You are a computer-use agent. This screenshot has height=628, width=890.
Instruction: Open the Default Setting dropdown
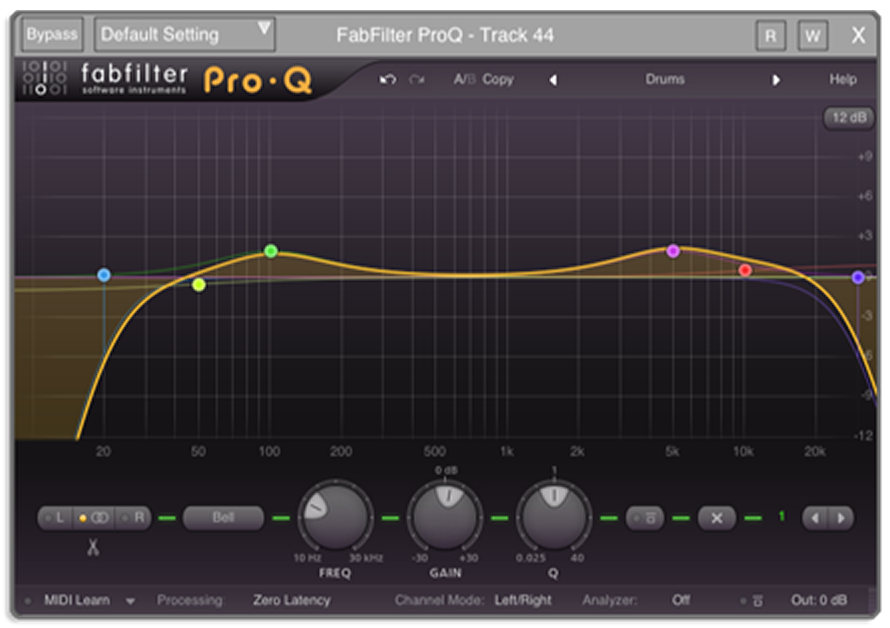(x=184, y=35)
